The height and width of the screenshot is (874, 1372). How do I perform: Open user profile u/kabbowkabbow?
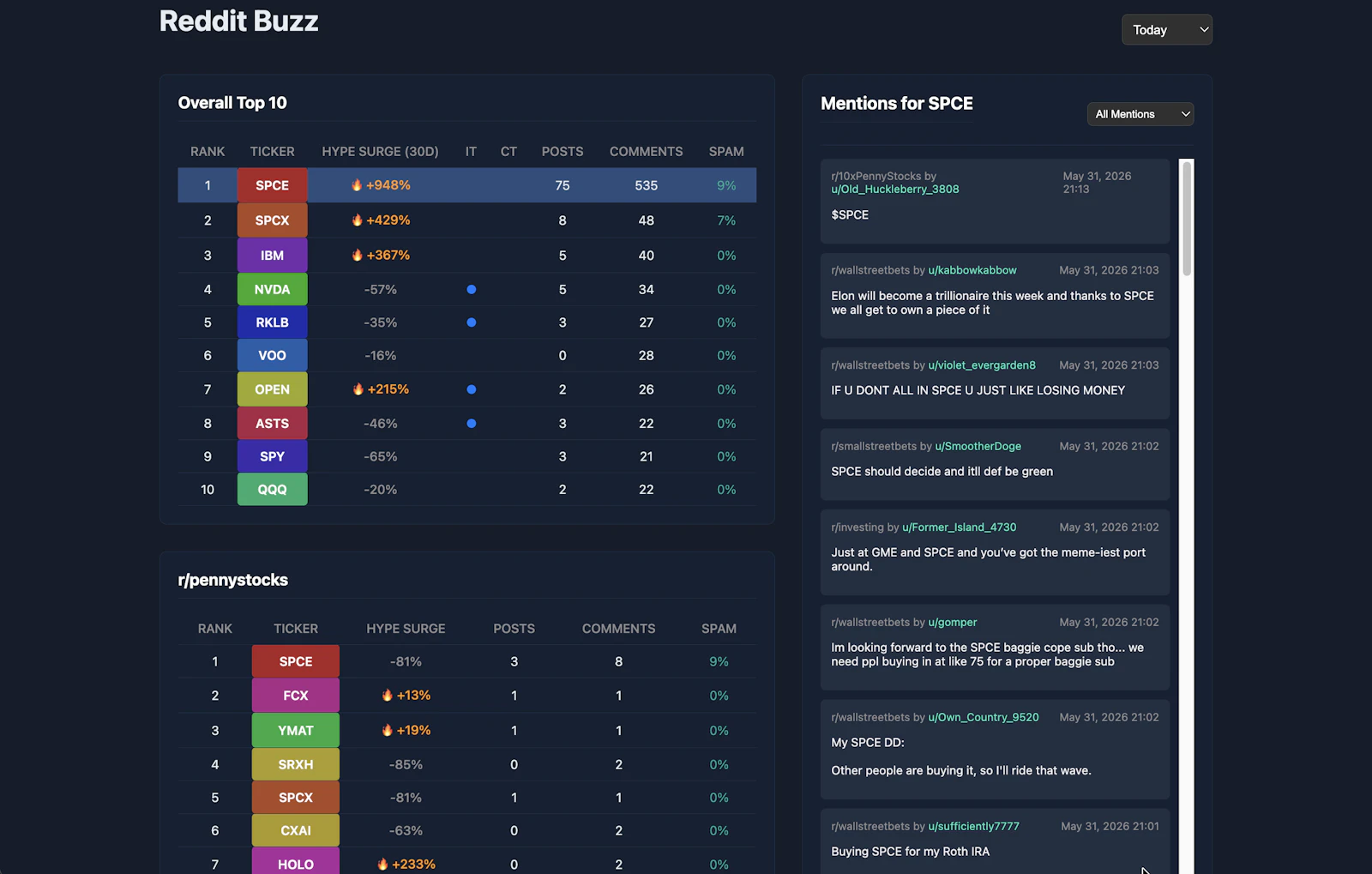click(x=972, y=270)
